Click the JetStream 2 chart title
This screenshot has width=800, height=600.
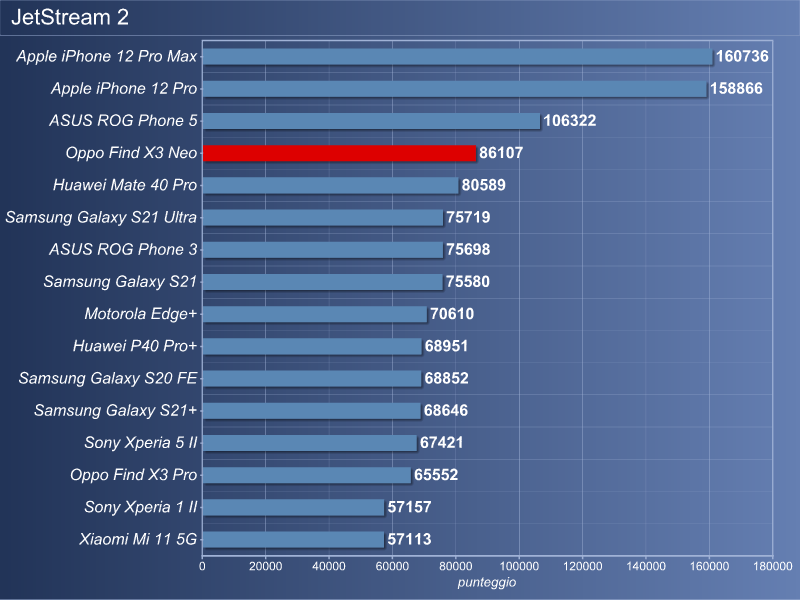pyautogui.click(x=70, y=17)
